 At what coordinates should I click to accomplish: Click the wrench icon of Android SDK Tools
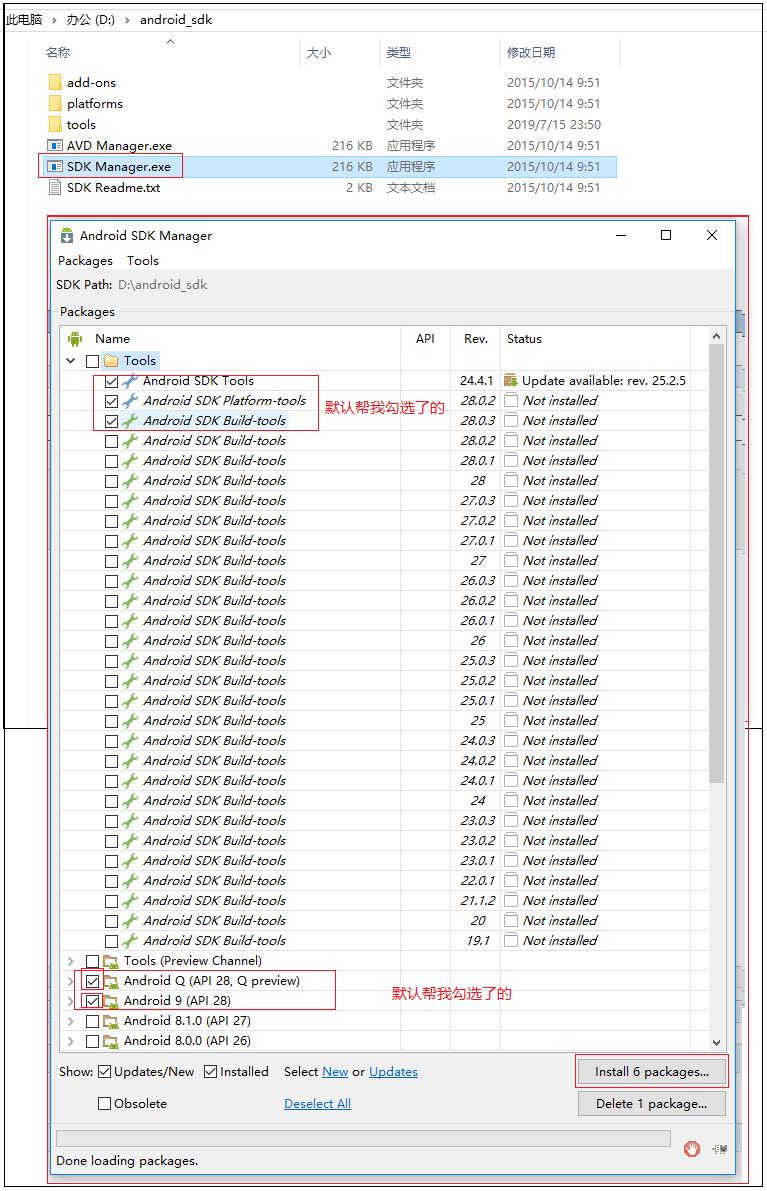[x=130, y=381]
